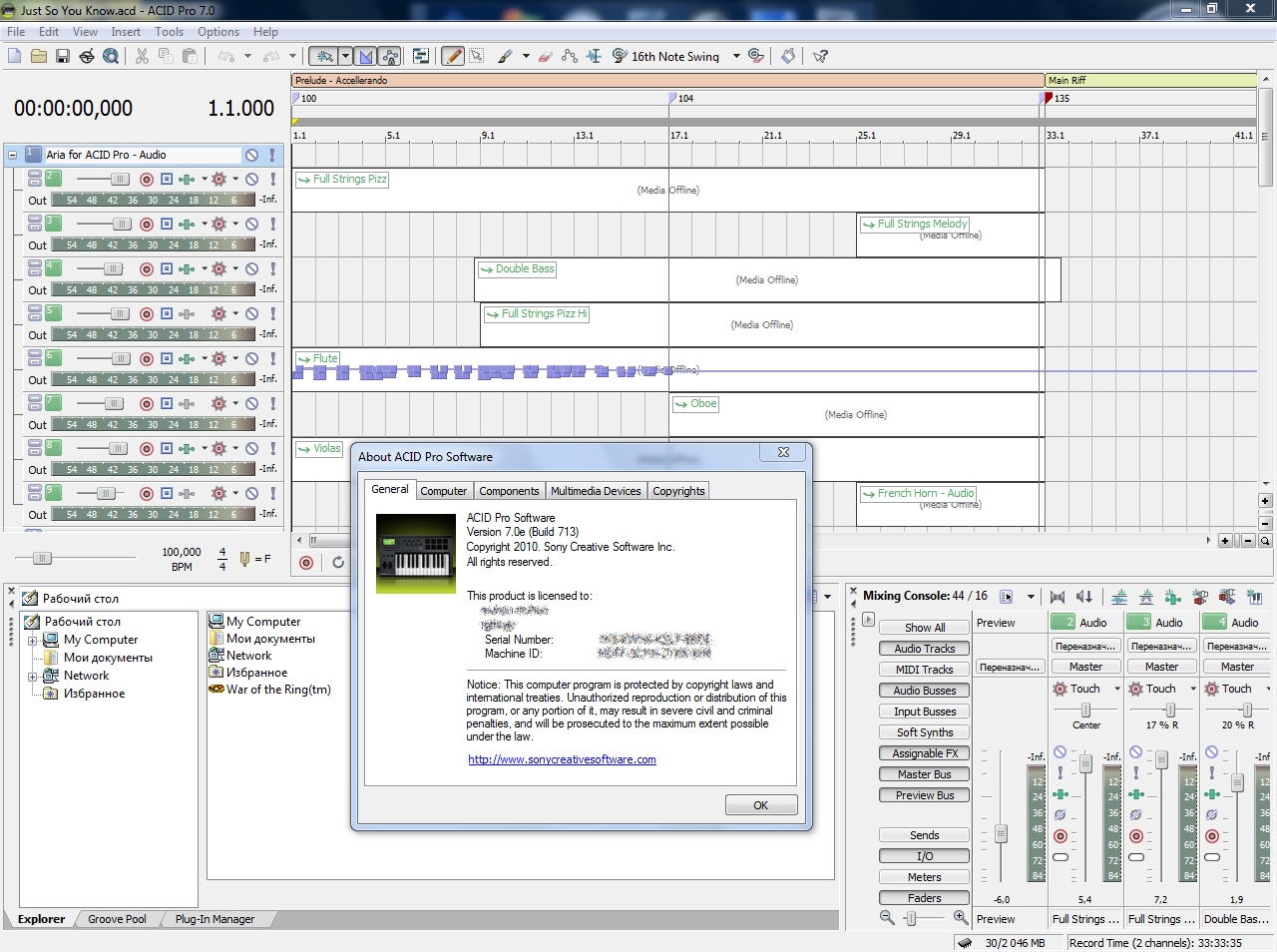Save the project with the floppy disk icon

[x=62, y=56]
